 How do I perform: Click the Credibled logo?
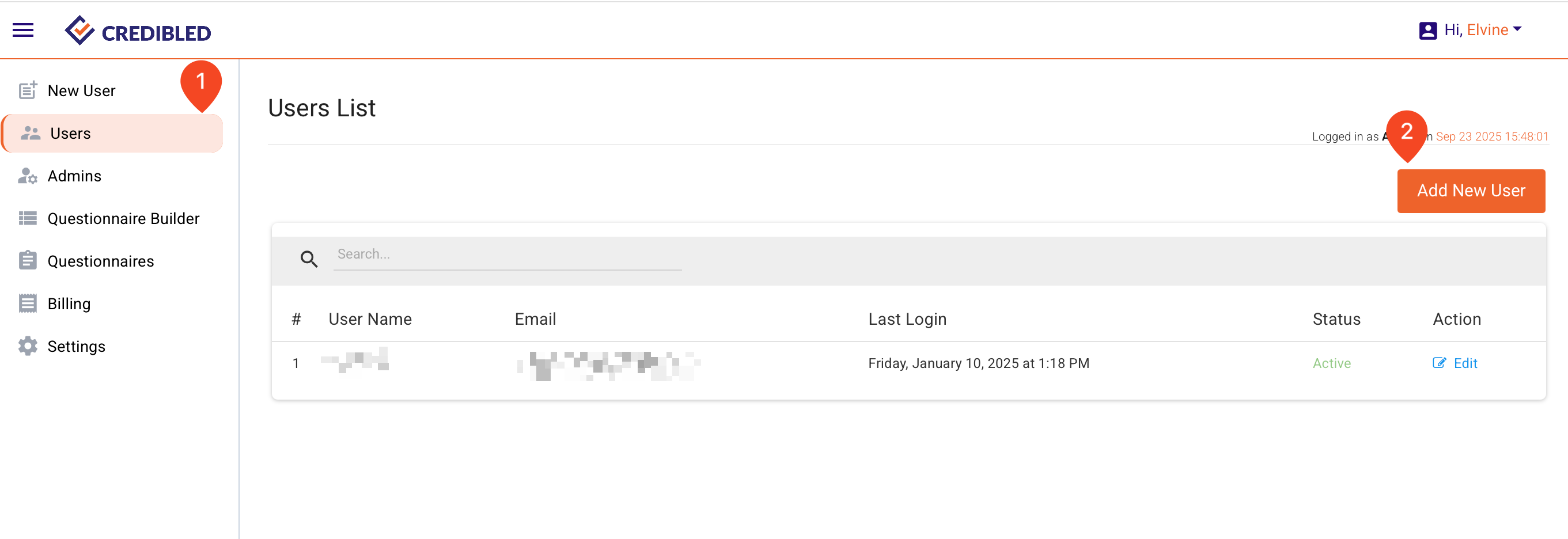tap(138, 31)
